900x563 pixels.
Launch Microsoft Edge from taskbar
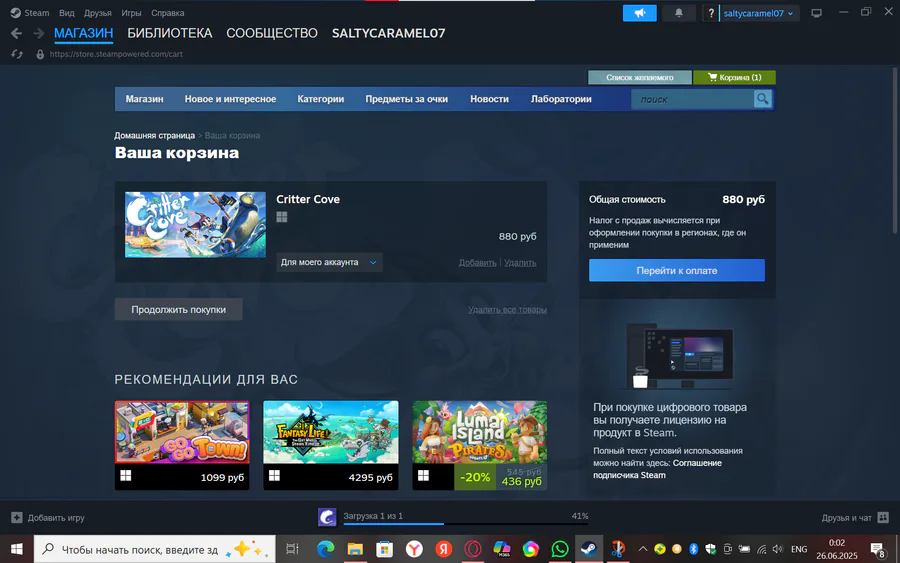point(325,549)
